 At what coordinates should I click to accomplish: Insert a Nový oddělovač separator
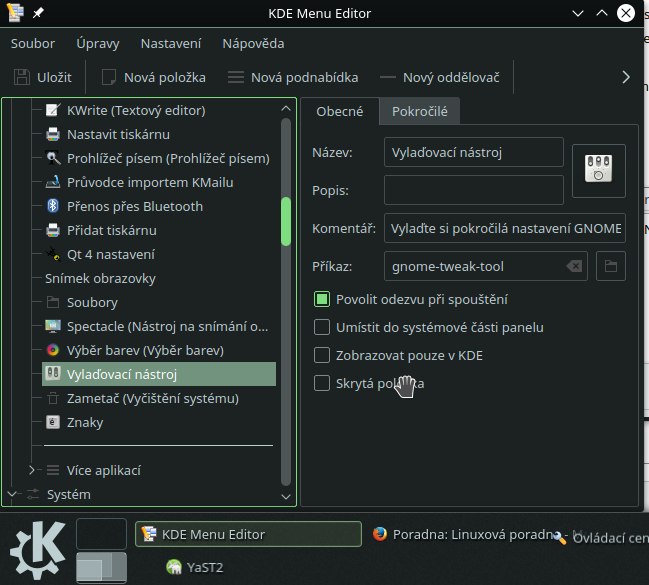[440, 77]
